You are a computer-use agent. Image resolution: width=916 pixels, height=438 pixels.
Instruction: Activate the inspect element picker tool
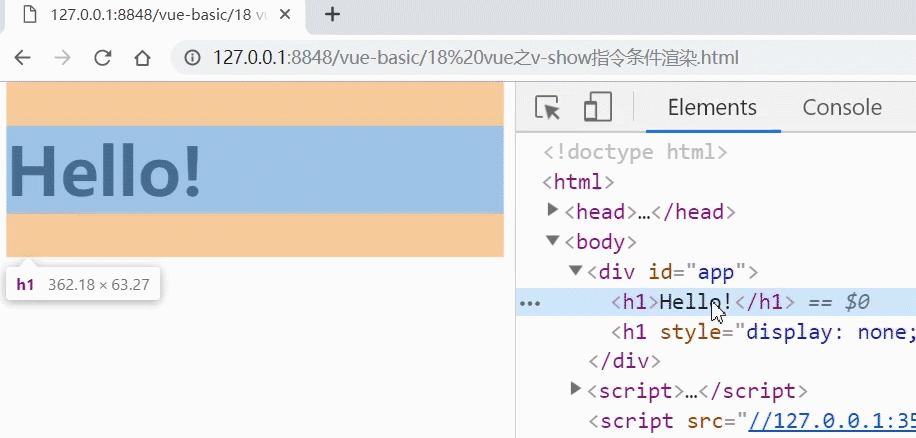click(x=547, y=107)
